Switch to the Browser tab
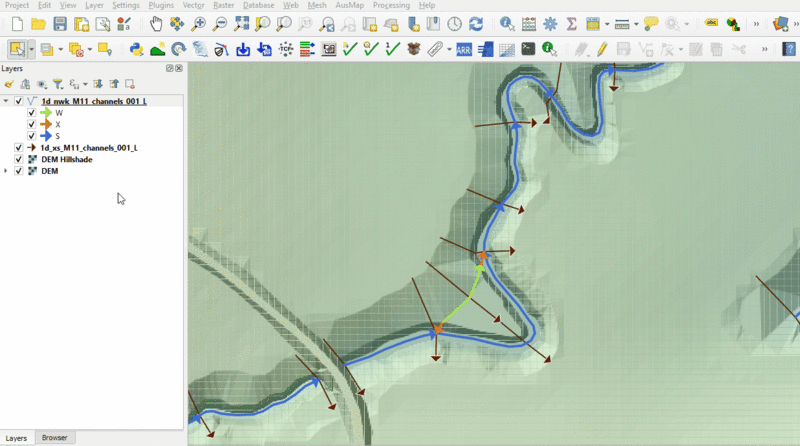Viewport: 800px width, 446px height. click(54, 438)
